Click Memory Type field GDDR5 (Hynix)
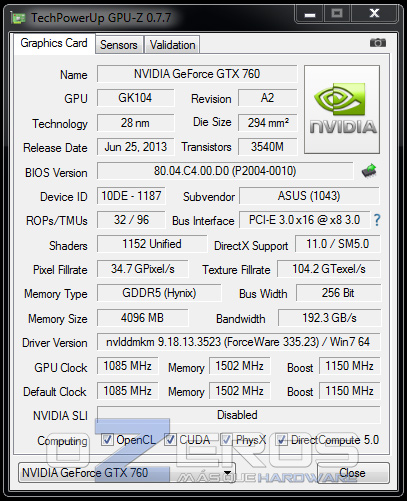This screenshot has width=407, height=501. [x=159, y=293]
